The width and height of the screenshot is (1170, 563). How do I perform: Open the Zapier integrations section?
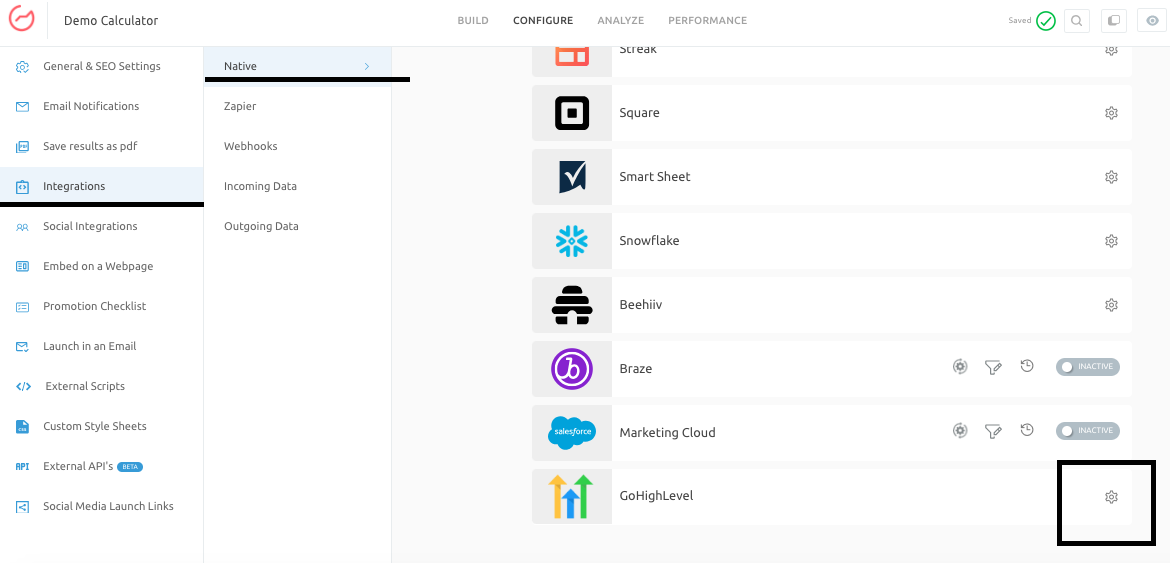240,106
